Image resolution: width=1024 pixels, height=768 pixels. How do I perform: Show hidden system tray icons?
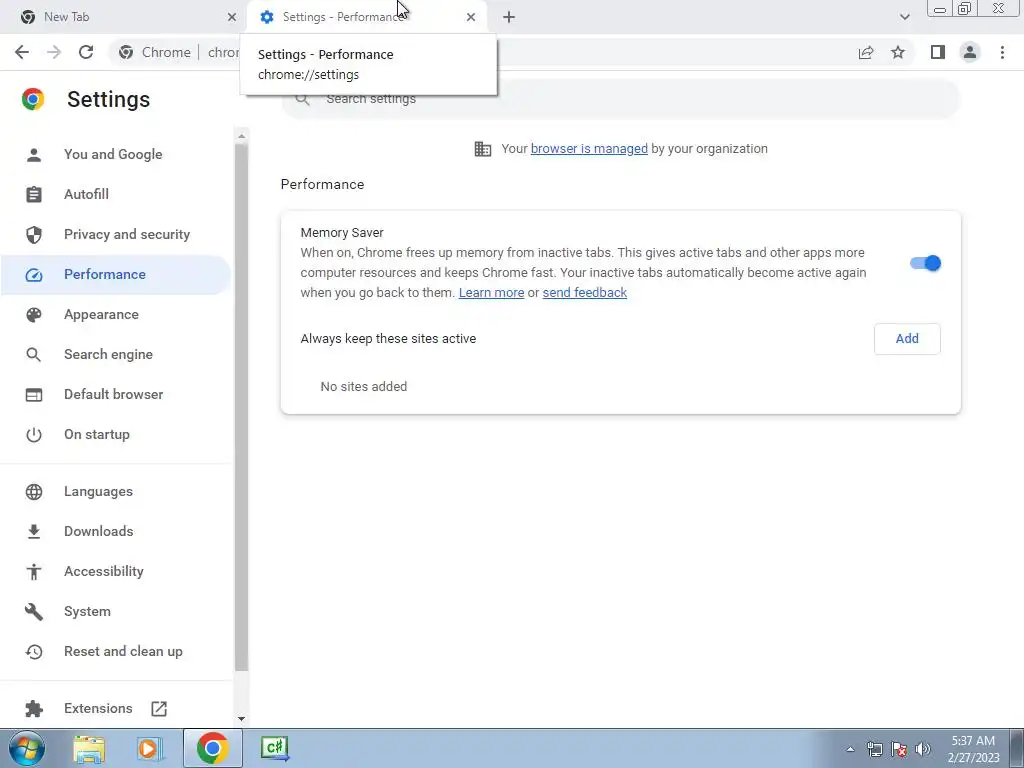tap(850, 749)
